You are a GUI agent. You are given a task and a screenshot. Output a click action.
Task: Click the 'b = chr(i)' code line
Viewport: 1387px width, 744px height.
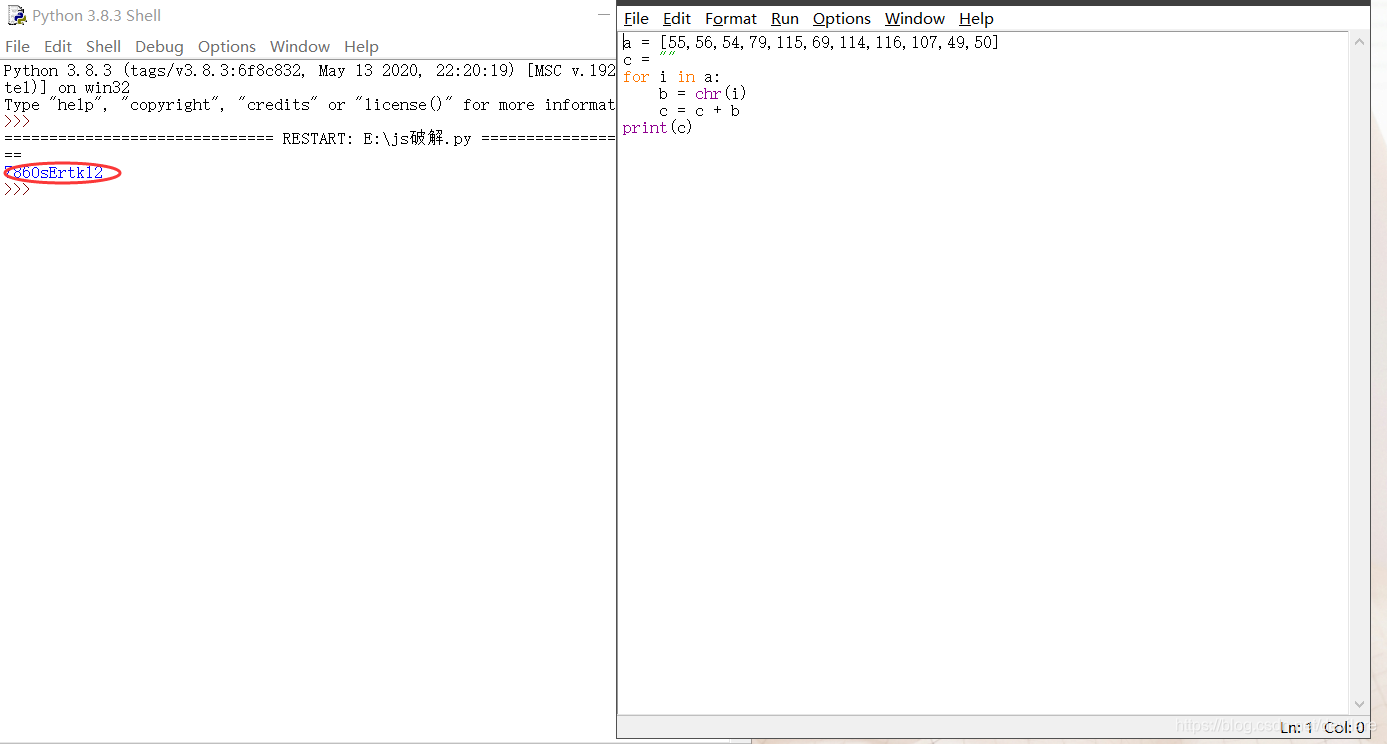click(703, 94)
